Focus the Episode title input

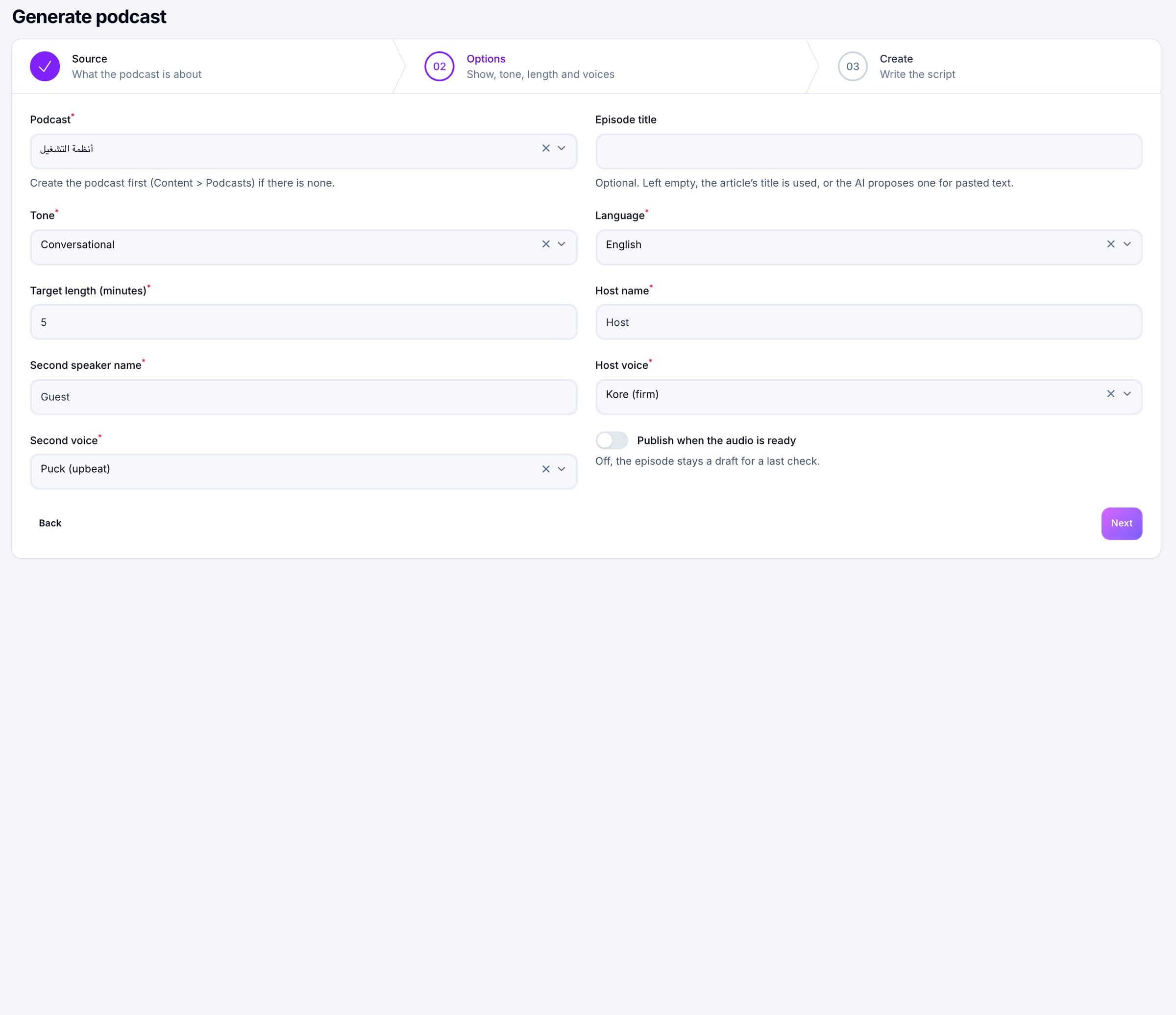coord(868,151)
